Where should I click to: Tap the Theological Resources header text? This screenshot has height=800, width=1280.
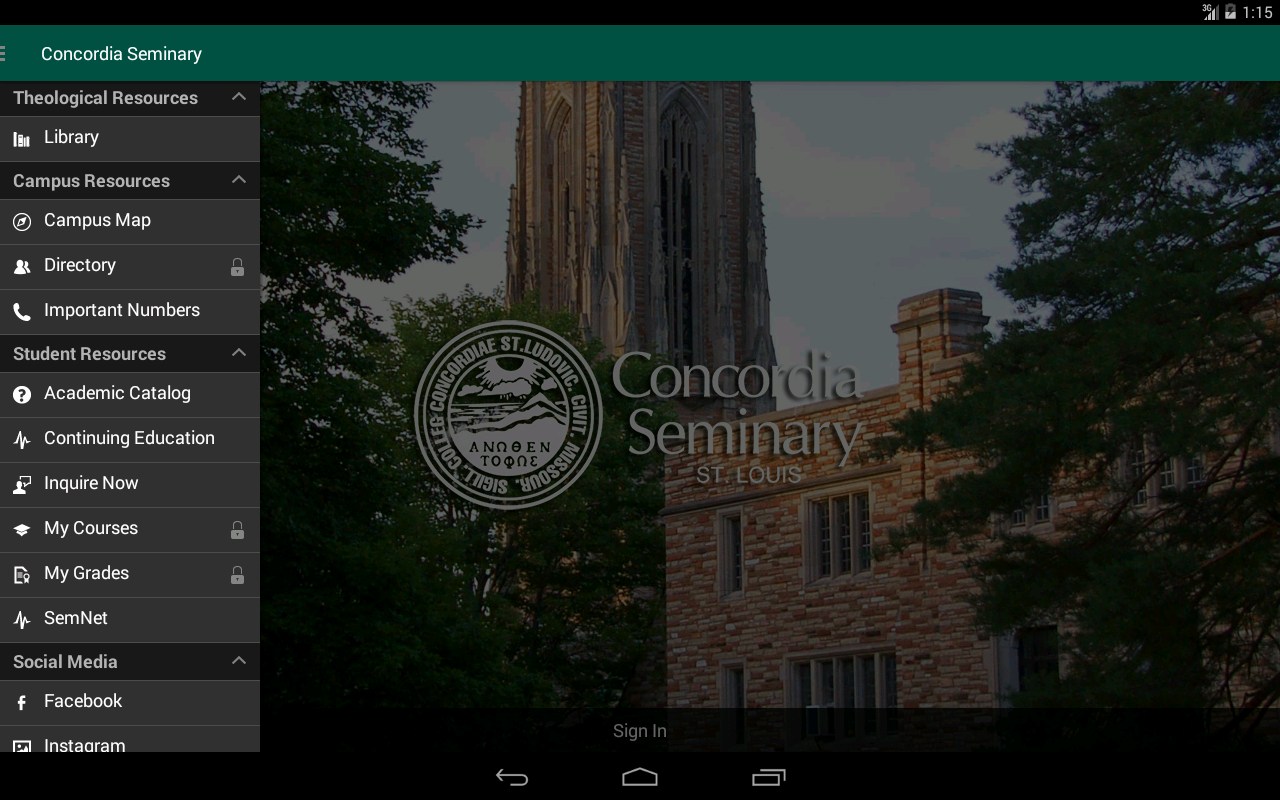coord(105,98)
